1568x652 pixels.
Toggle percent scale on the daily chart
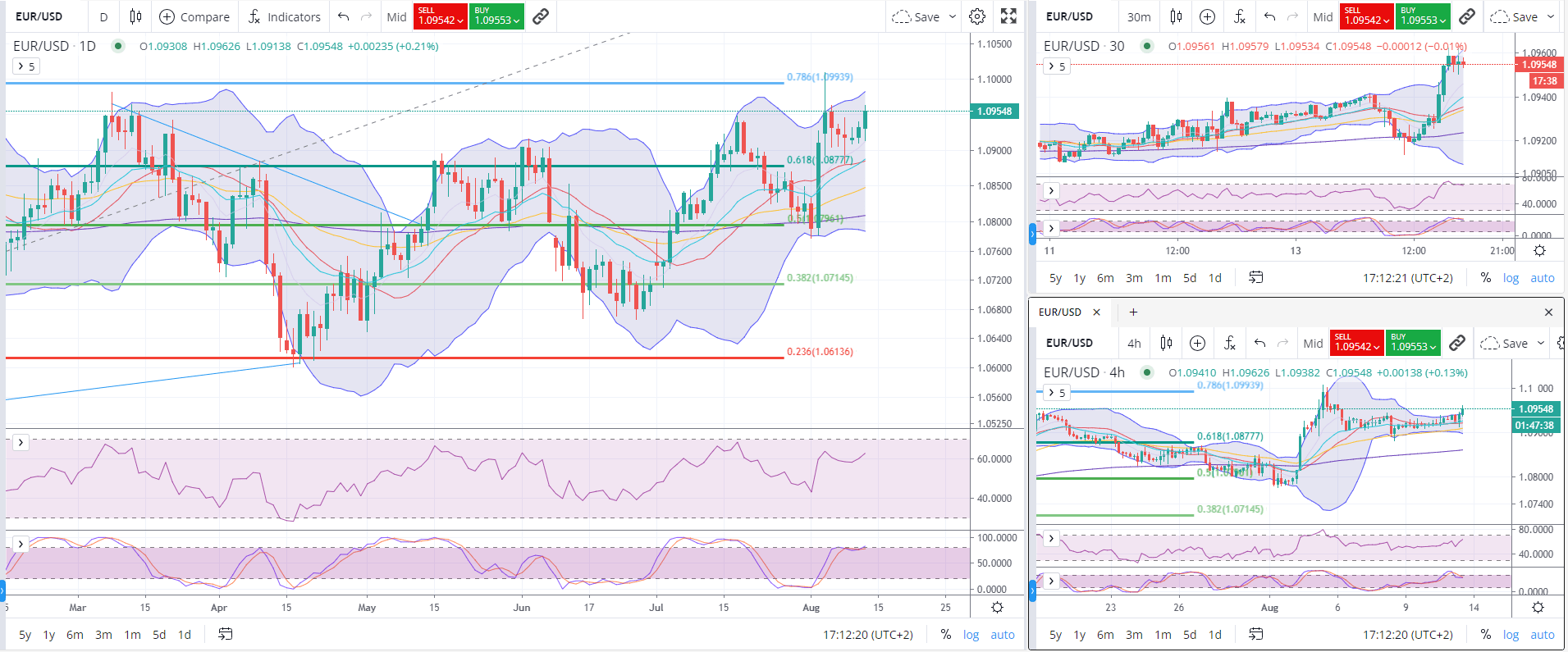(946, 635)
